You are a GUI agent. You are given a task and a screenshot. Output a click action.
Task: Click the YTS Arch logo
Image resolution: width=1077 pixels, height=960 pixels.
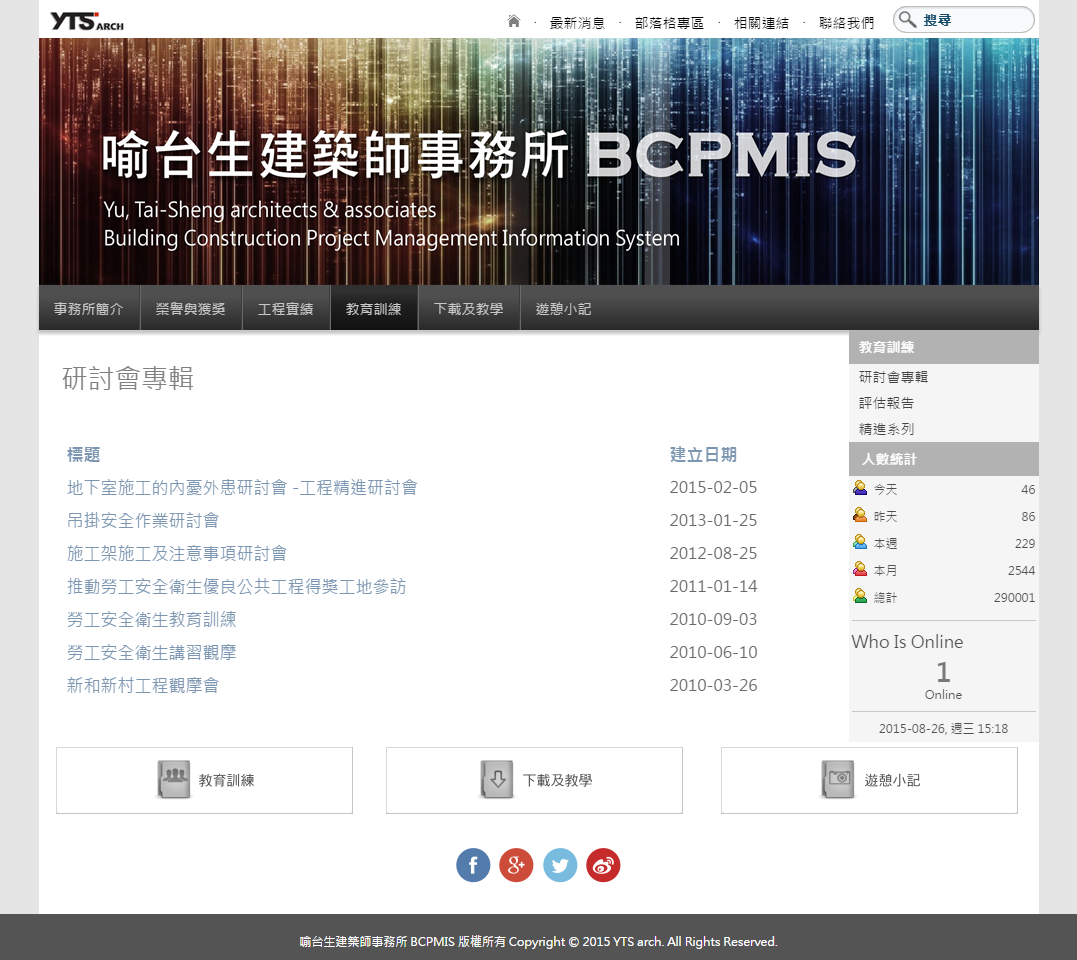pos(88,21)
